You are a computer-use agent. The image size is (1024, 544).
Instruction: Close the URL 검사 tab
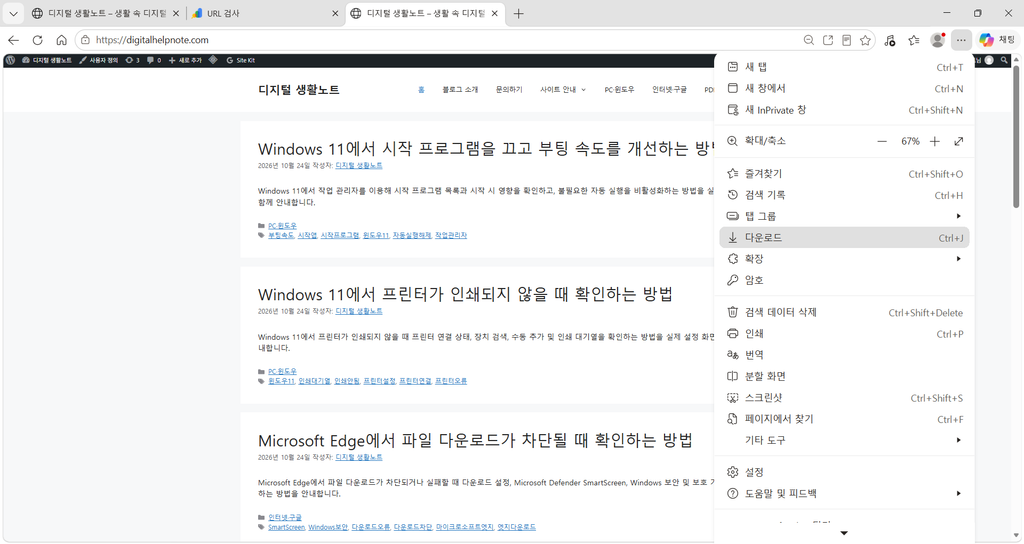[335, 13]
